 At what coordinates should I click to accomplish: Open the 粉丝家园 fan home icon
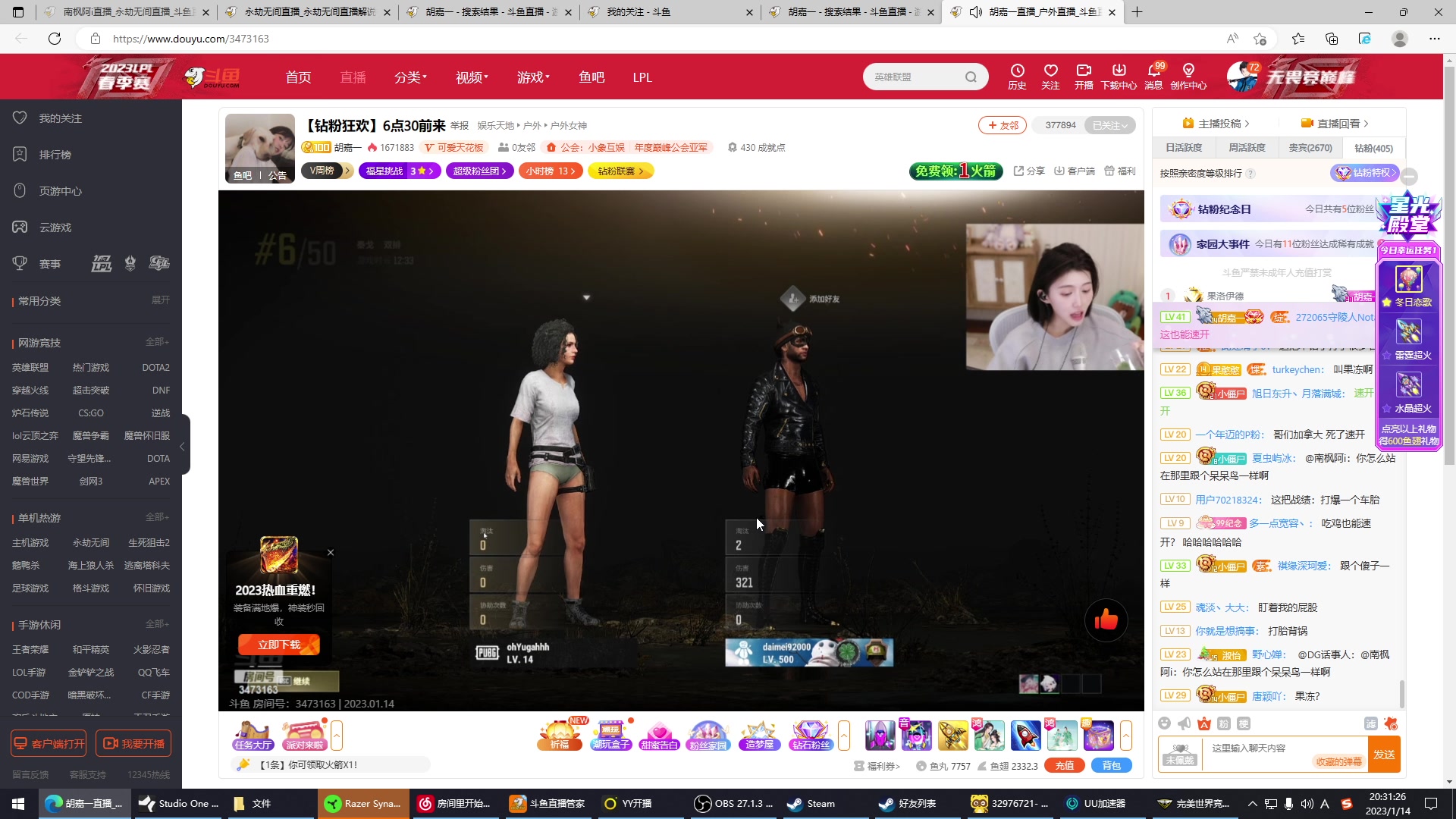[708, 736]
